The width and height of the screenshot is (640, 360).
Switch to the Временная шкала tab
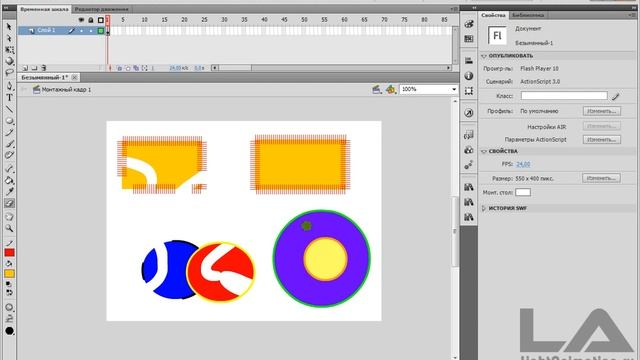(44, 9)
